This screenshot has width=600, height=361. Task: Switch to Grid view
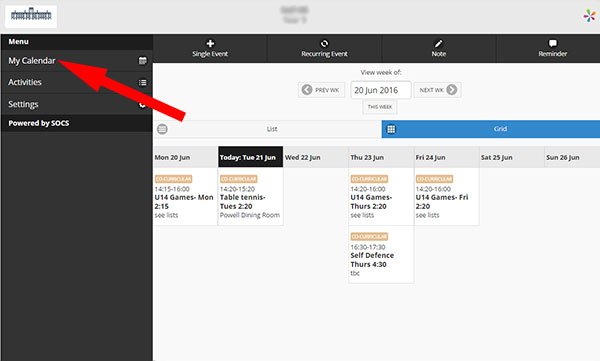491,129
